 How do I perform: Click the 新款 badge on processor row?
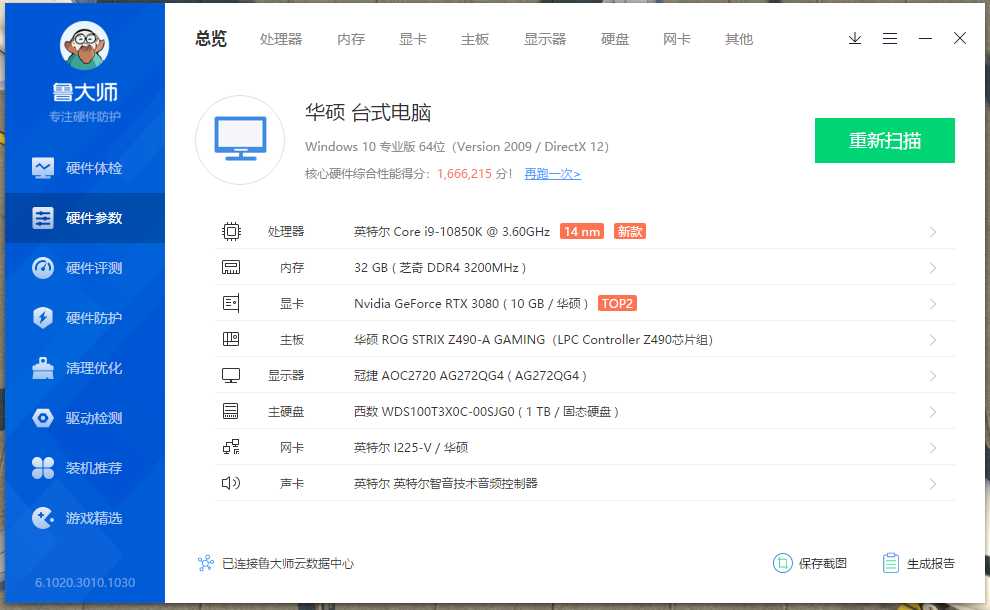point(629,232)
